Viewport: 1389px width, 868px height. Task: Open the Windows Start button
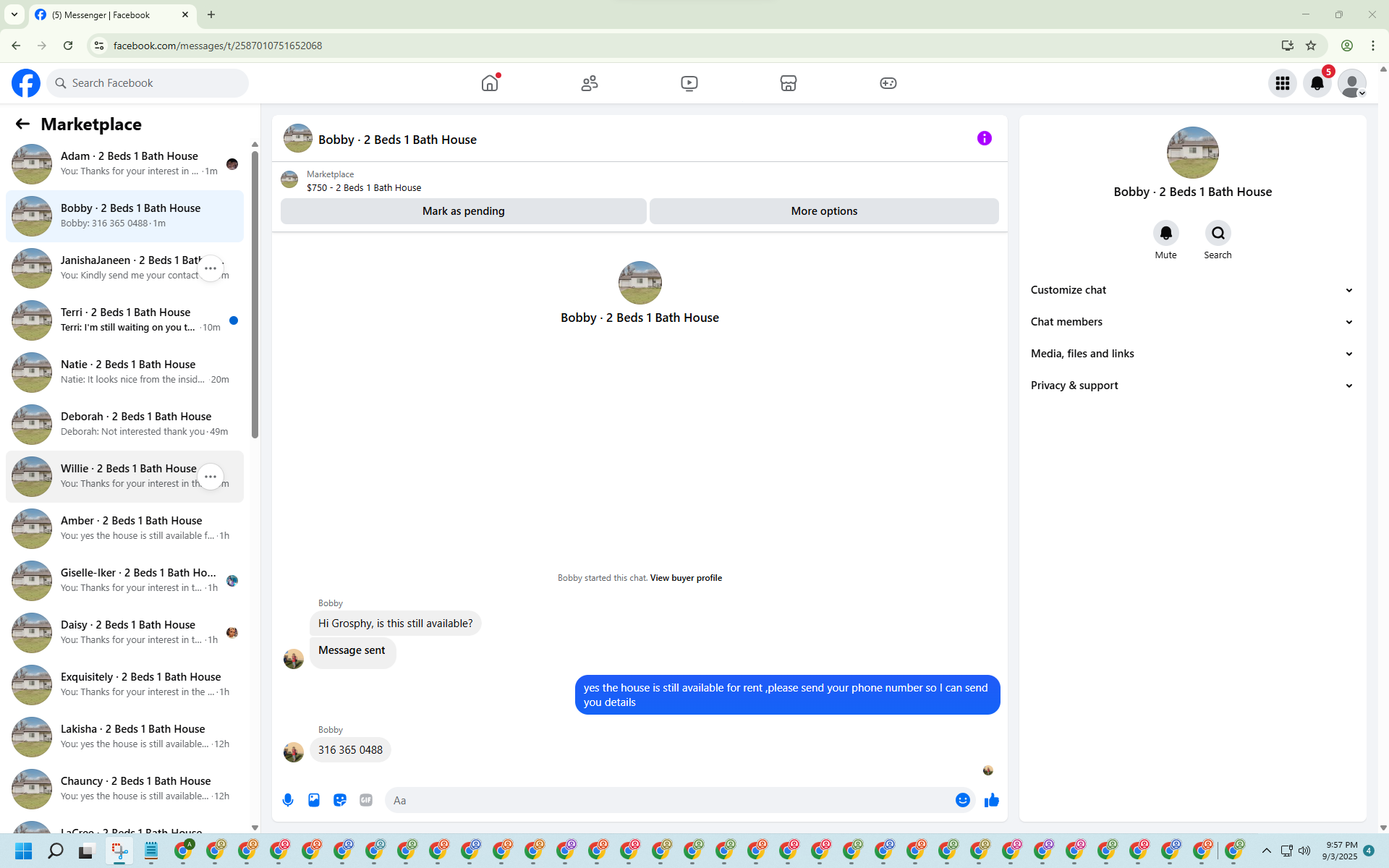click(23, 851)
